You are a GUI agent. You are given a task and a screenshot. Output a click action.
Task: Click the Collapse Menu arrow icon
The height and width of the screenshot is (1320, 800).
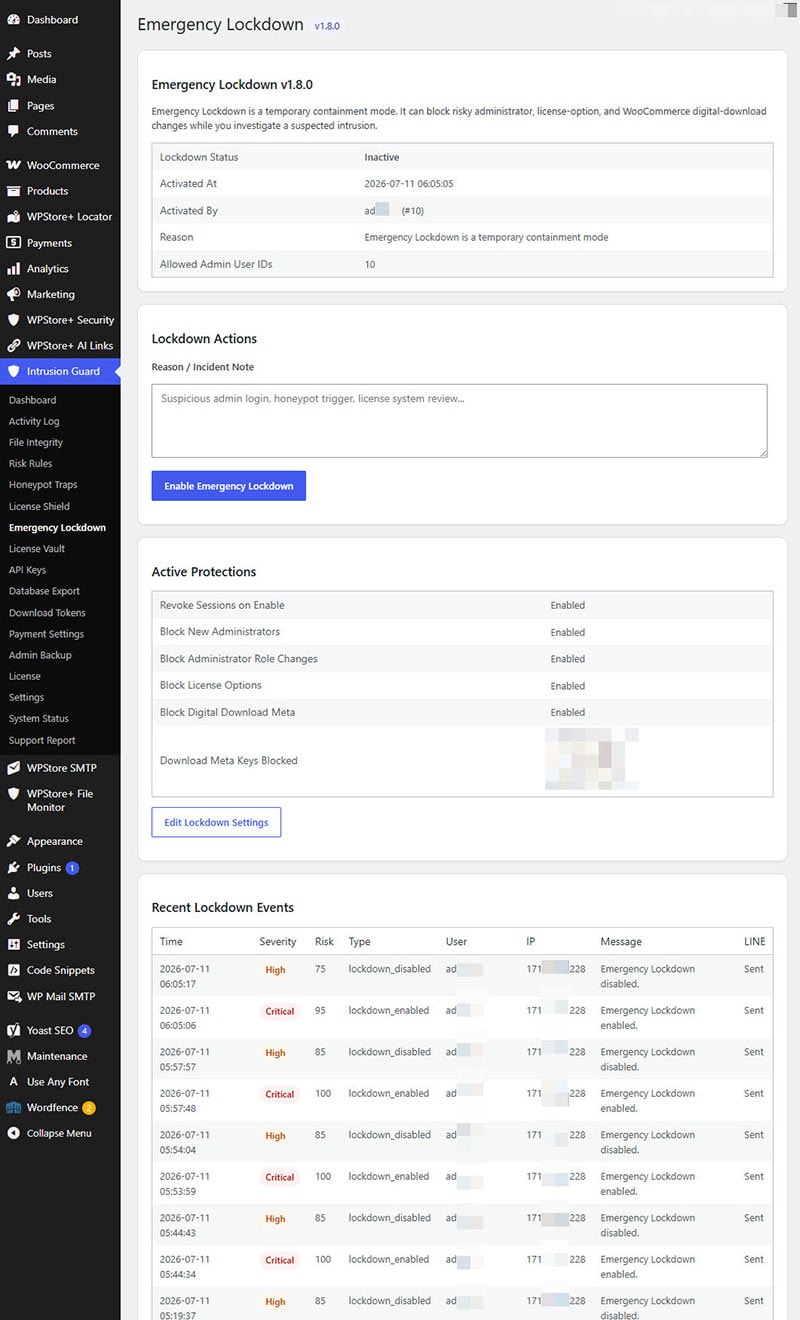13,1134
